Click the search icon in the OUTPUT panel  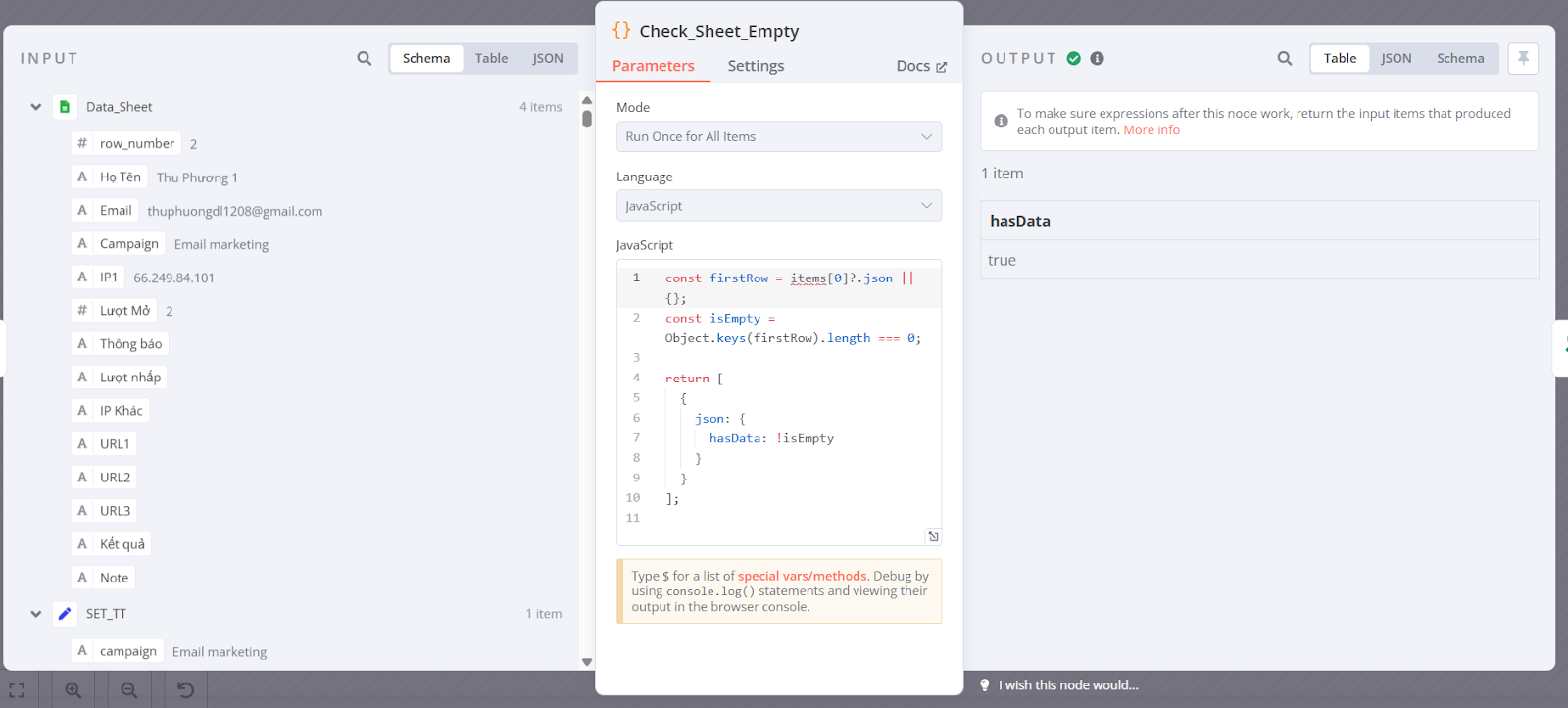[x=1285, y=58]
